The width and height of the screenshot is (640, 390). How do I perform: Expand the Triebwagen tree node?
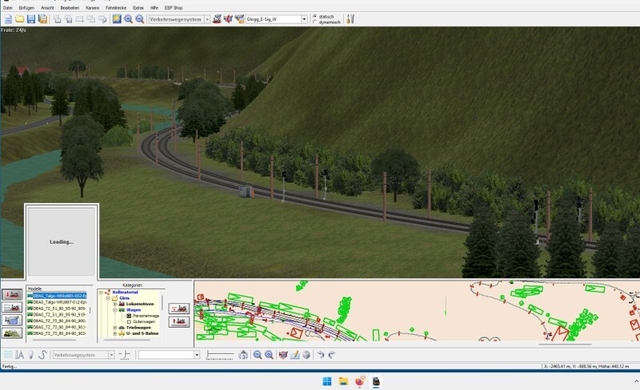pos(115,328)
